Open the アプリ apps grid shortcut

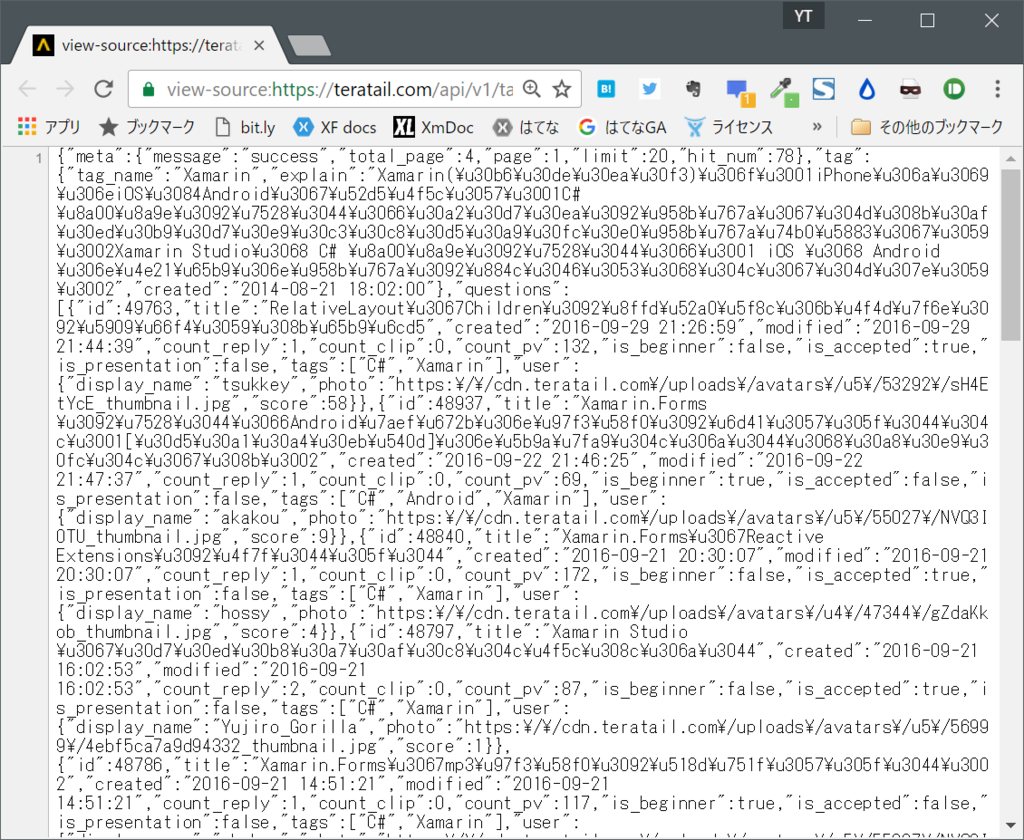click(x=49, y=127)
